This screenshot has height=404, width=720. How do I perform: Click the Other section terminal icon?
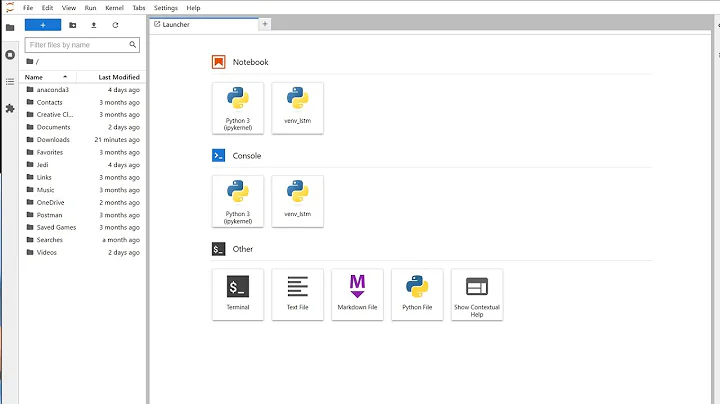pos(219,249)
